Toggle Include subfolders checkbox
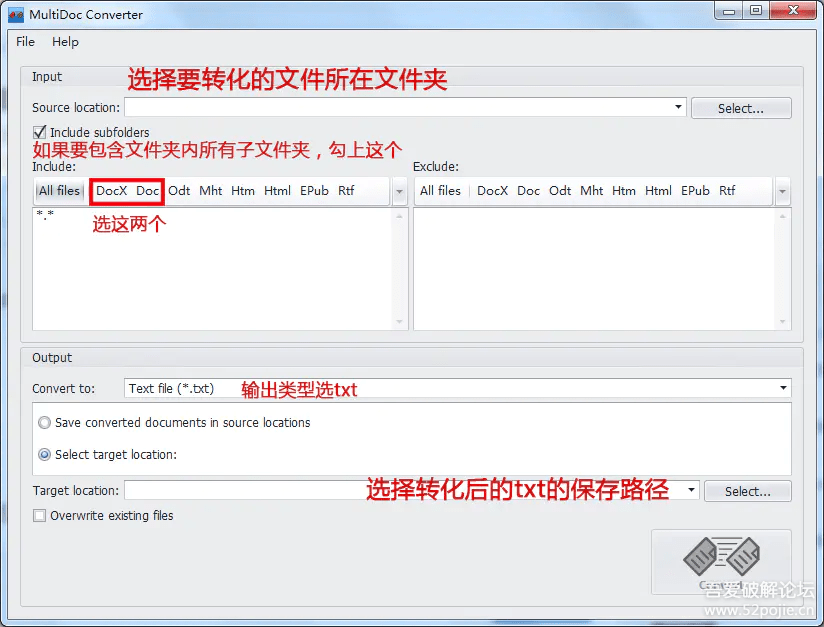 click(39, 132)
